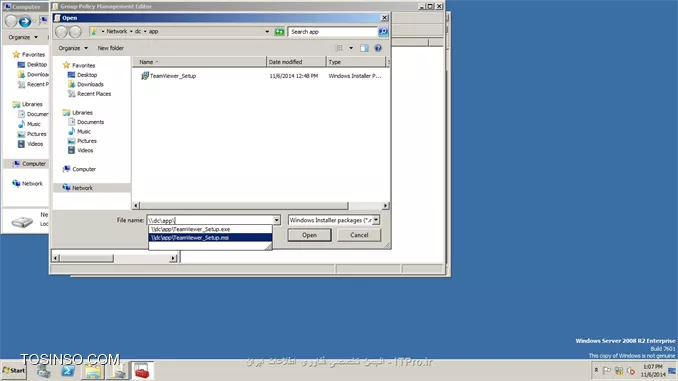Open Help with the blue question icon
The image size is (678, 381).
(x=378, y=48)
